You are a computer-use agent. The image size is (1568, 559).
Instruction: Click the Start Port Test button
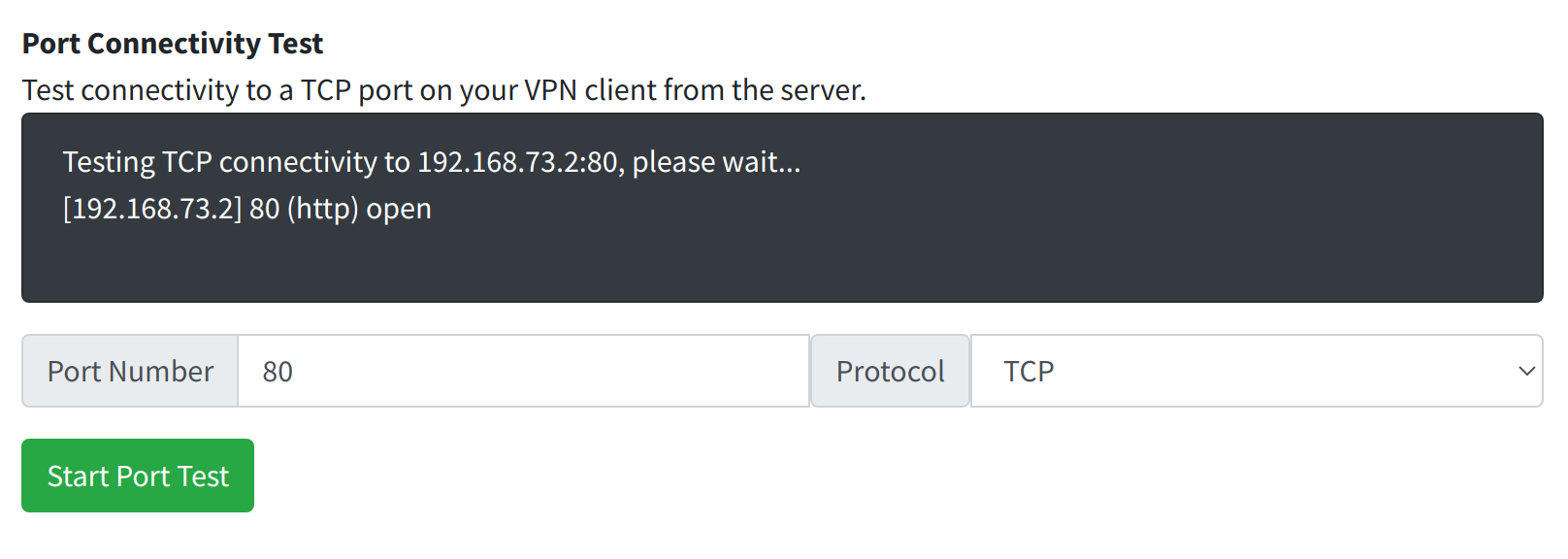(x=137, y=476)
